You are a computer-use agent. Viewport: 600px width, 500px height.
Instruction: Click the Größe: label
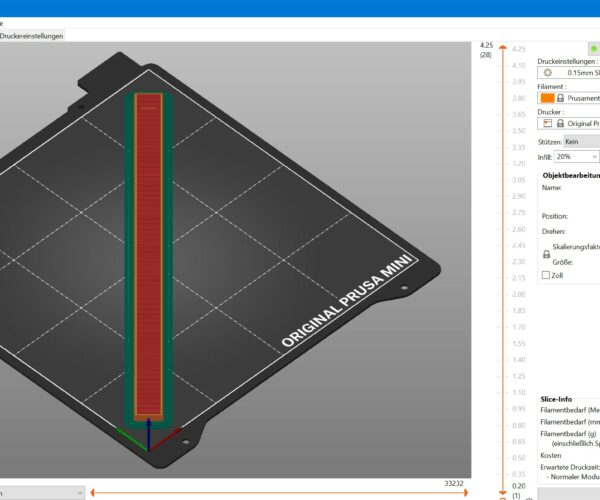point(562,262)
